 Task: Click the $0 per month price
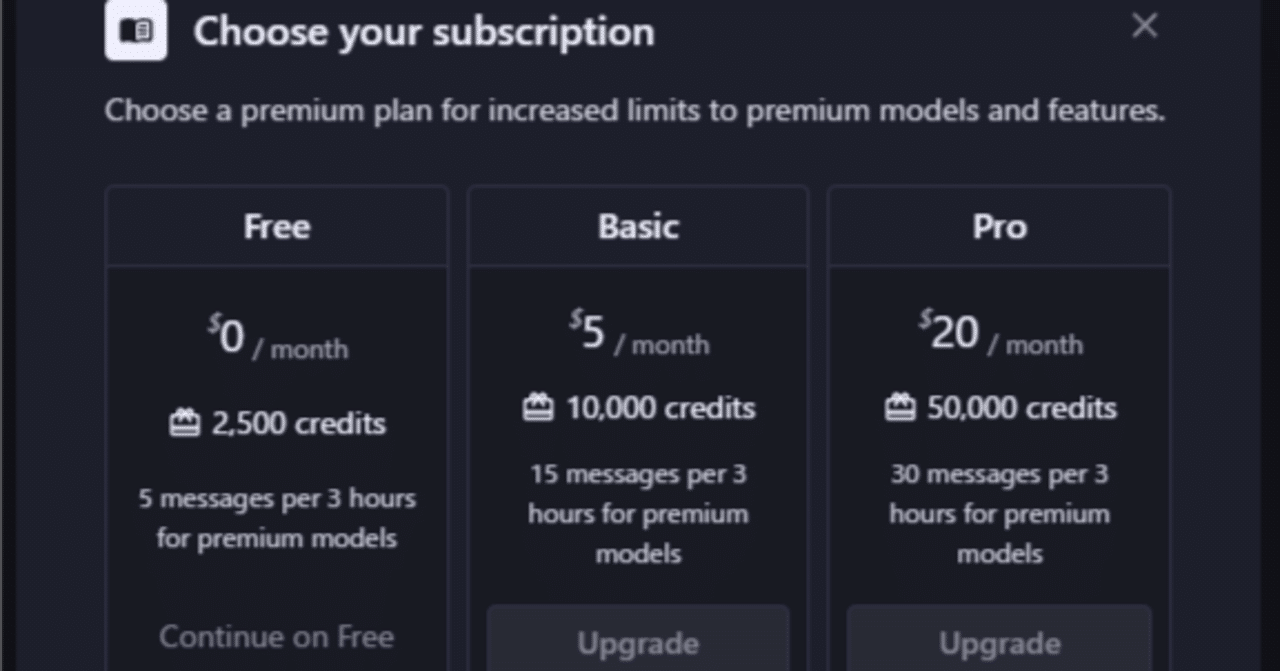(x=277, y=338)
